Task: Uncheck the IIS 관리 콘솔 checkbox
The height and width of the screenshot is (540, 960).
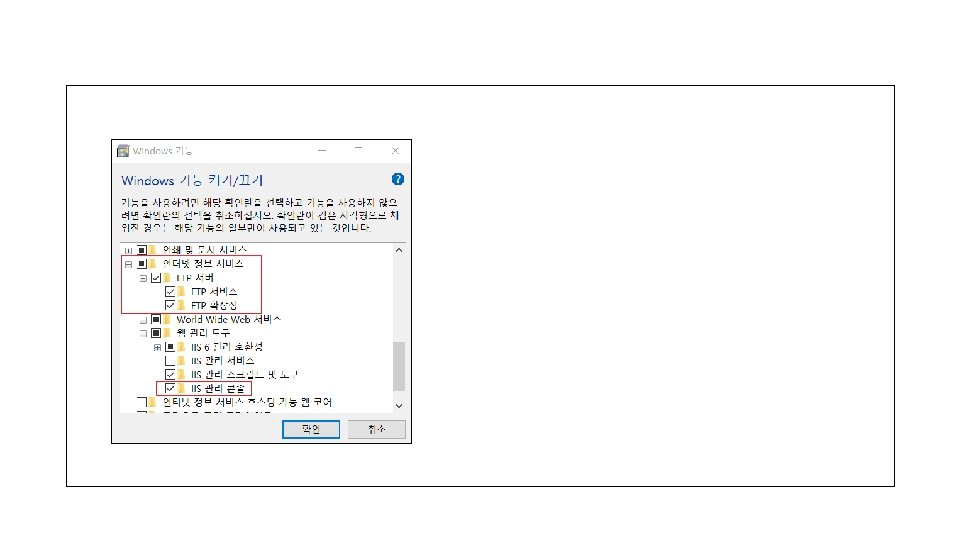Action: (x=170, y=388)
